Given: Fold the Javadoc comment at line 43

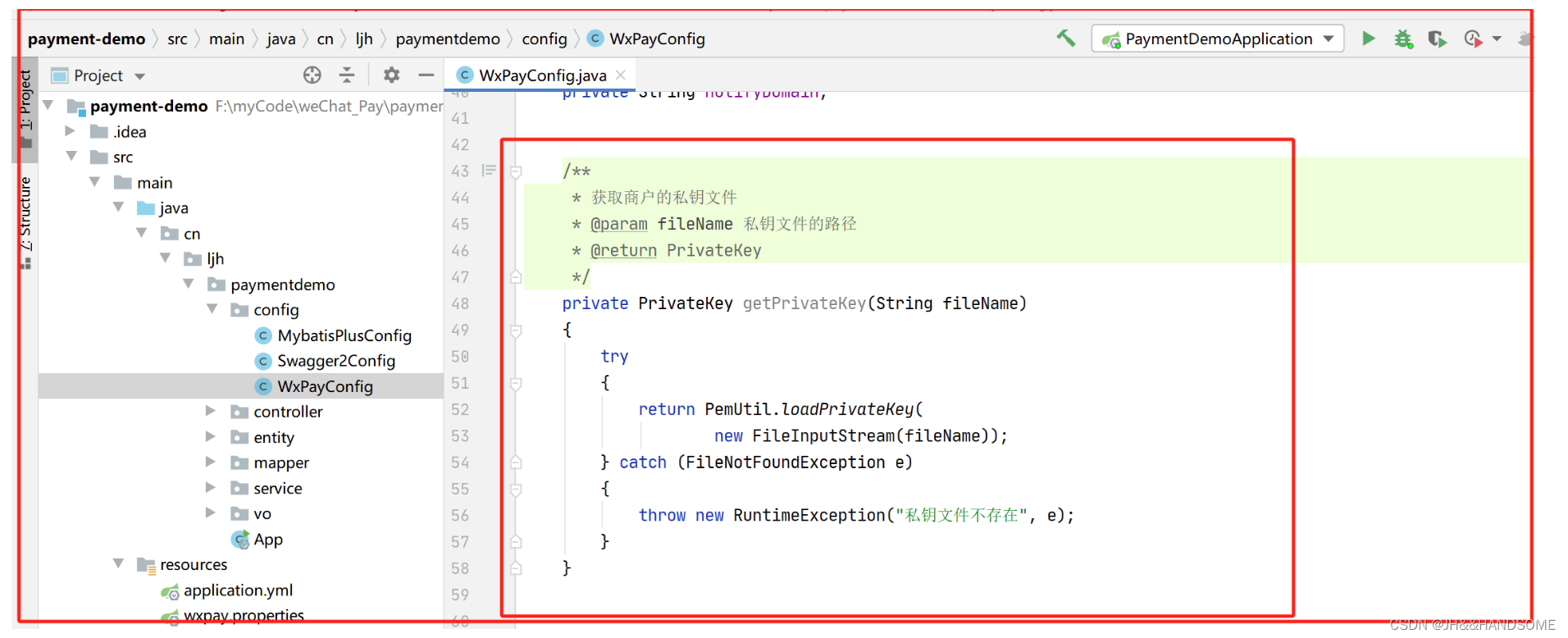Looking at the screenshot, I should 516,171.
